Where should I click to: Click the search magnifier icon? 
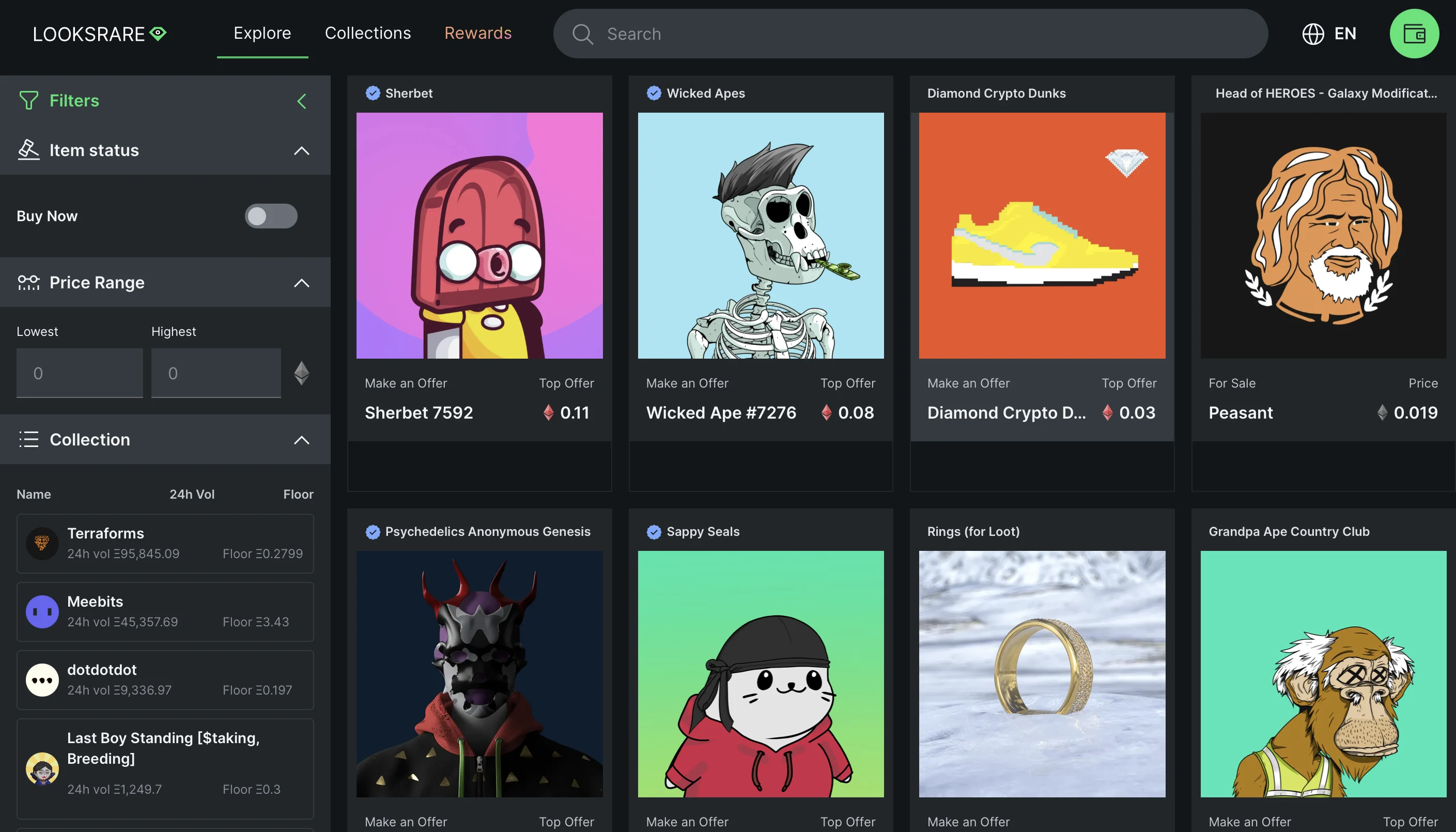(583, 34)
